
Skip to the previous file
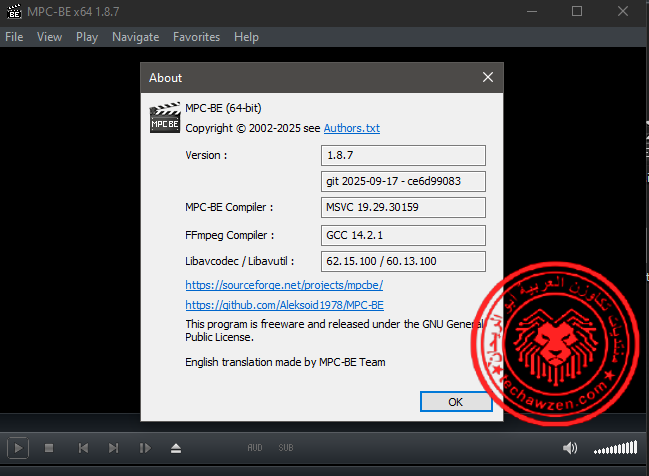pos(83,448)
